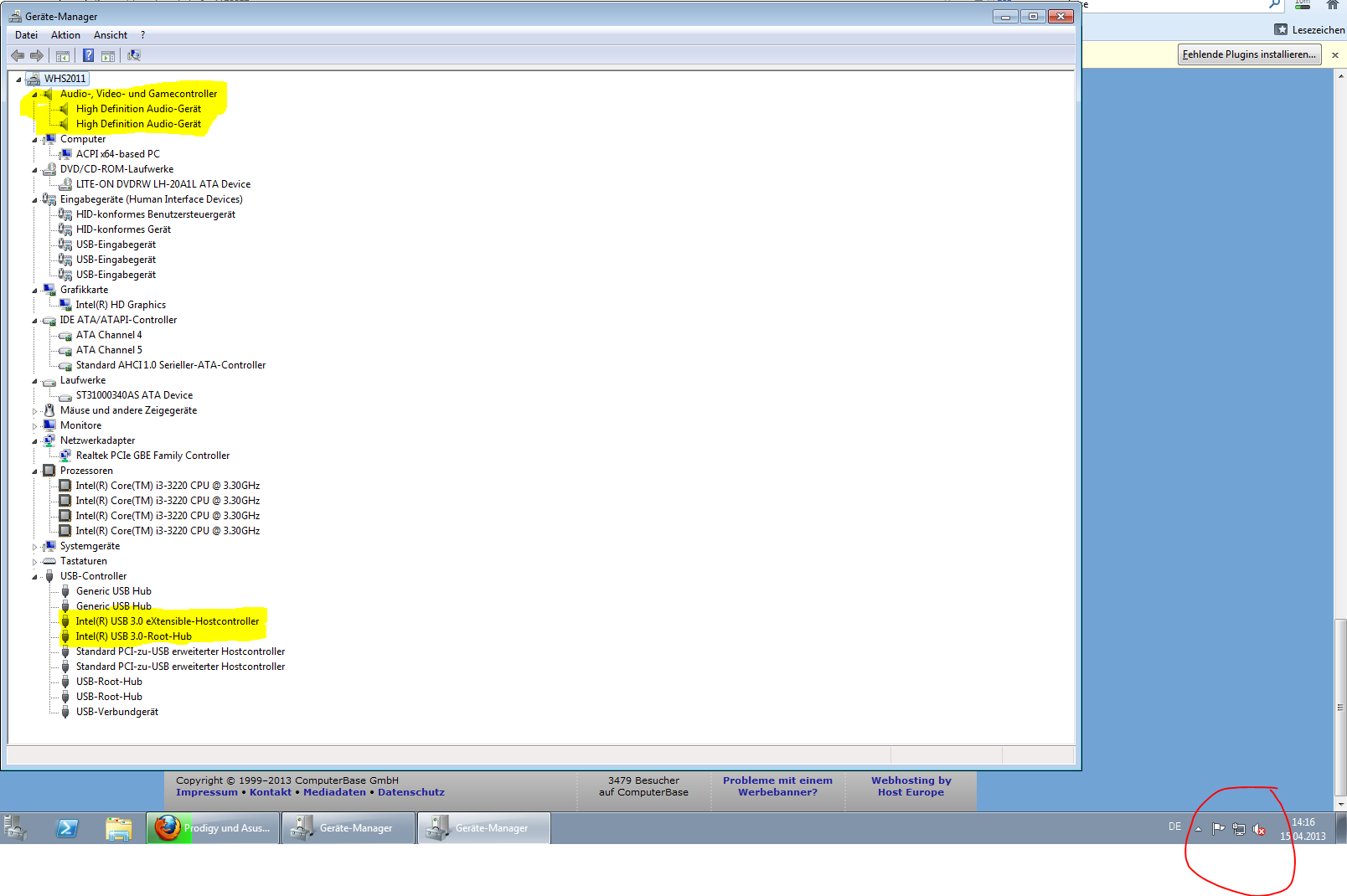Expand Mäuse und andere Zeigegeräte
This screenshot has width=1347, height=896.
(34, 411)
